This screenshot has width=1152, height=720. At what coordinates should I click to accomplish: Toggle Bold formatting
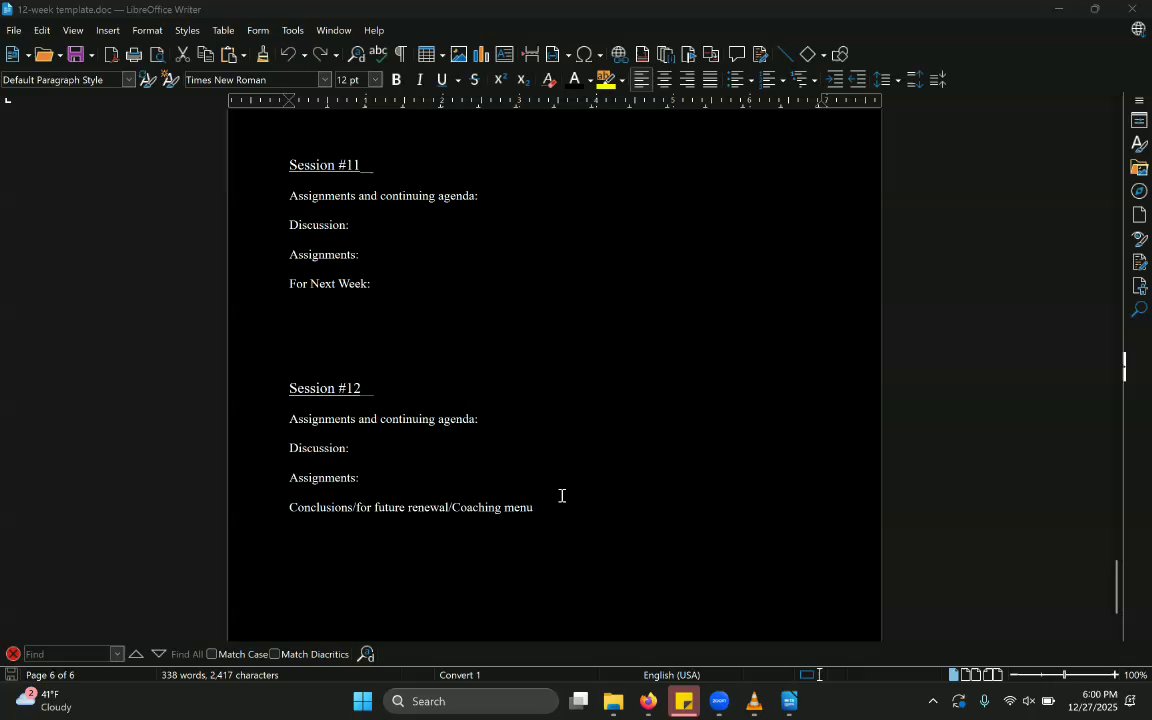tap(396, 79)
